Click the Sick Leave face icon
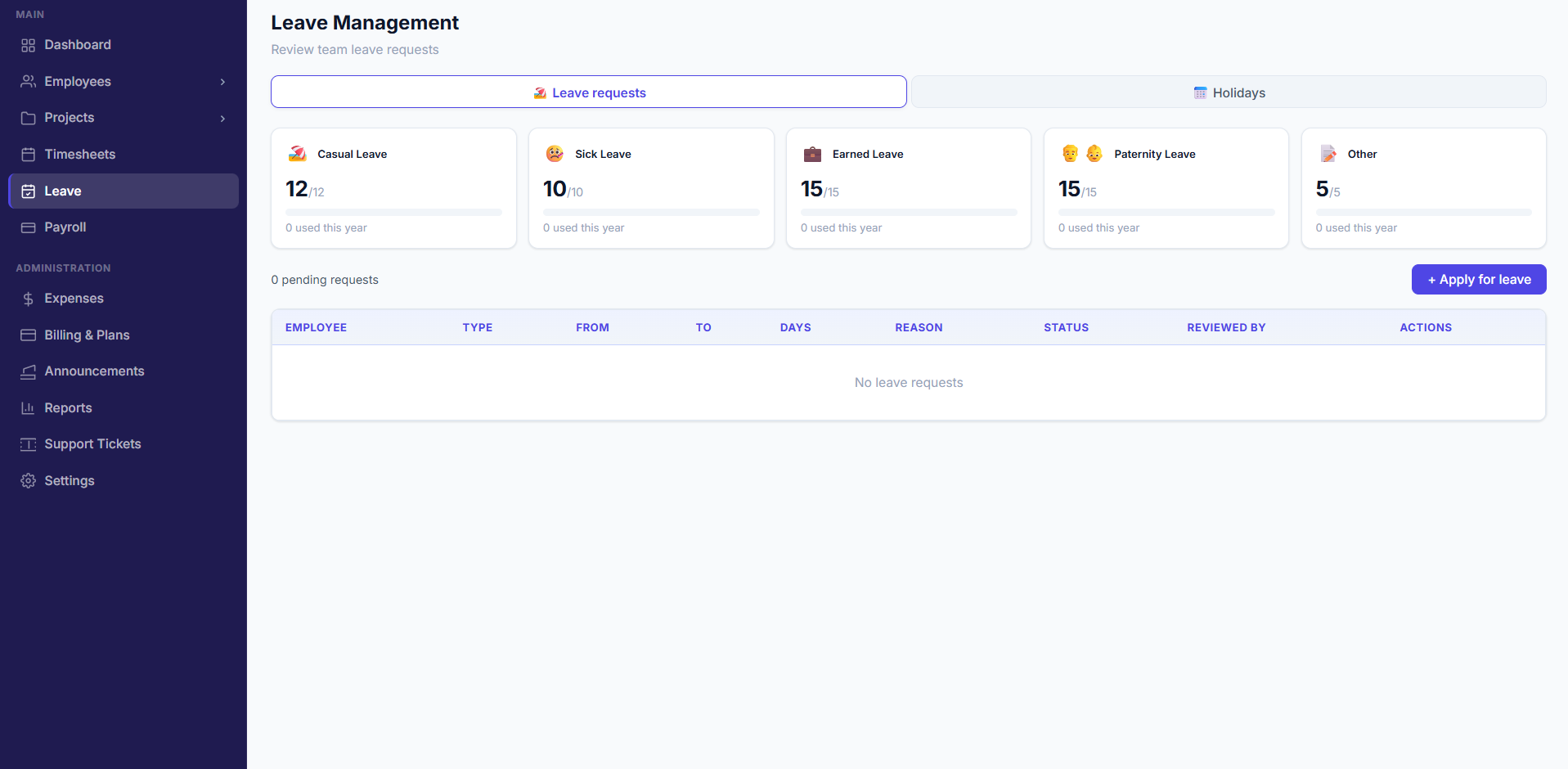 tap(555, 154)
